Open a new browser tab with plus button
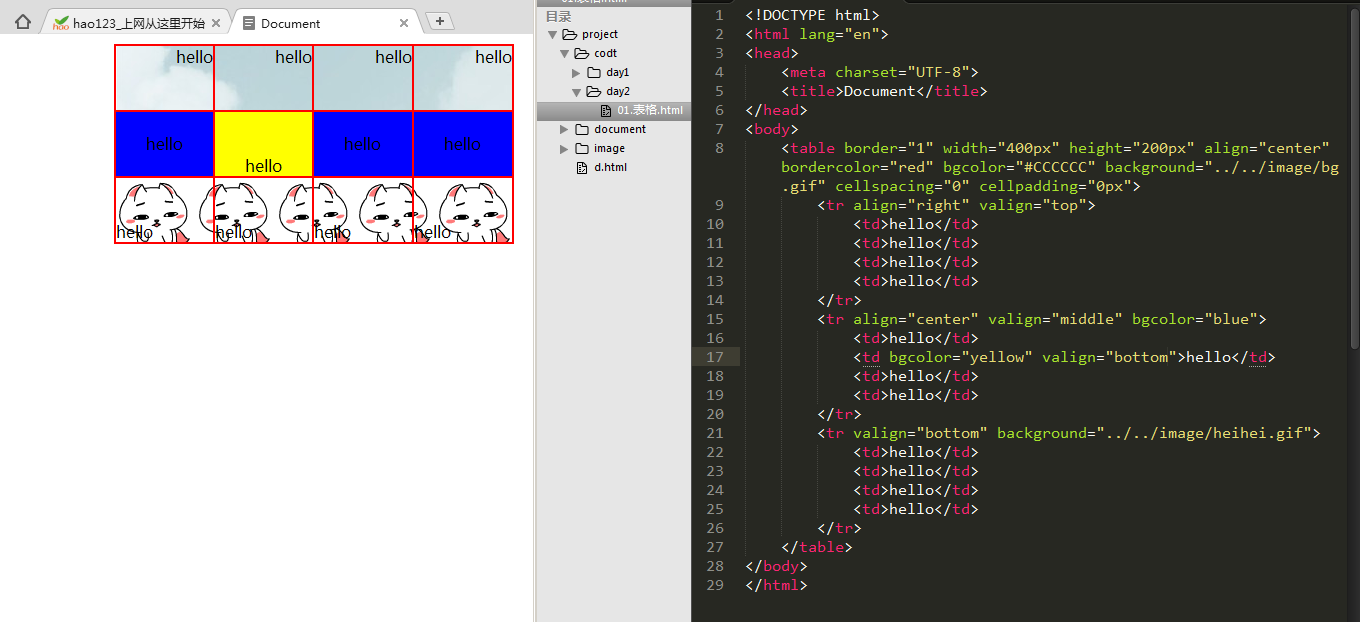Viewport: 1360px width, 622px height. tap(440, 21)
